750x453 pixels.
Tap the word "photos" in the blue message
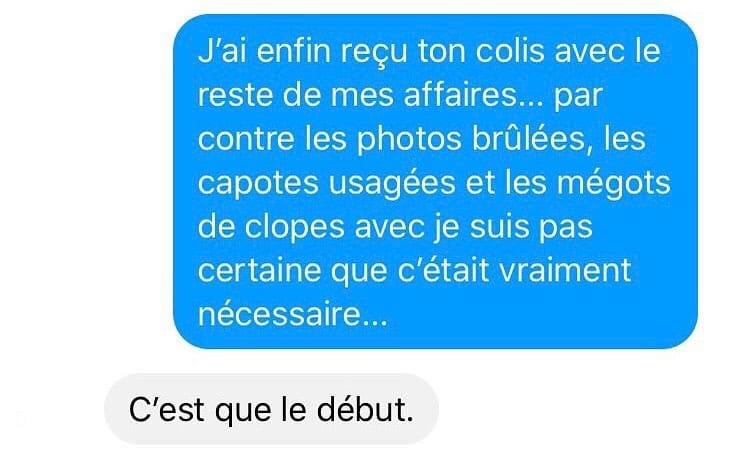(x=409, y=141)
